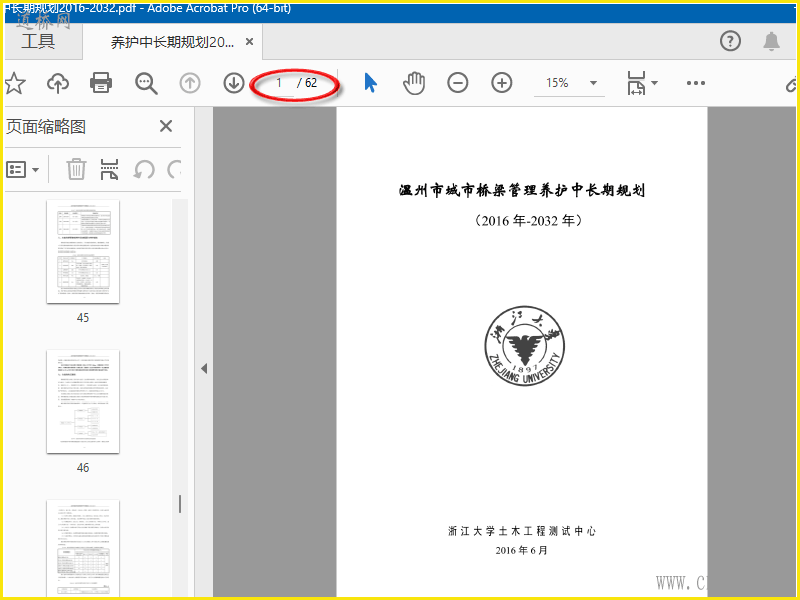Open the notifications bell icon
This screenshot has height=600, width=800.
pos(771,41)
